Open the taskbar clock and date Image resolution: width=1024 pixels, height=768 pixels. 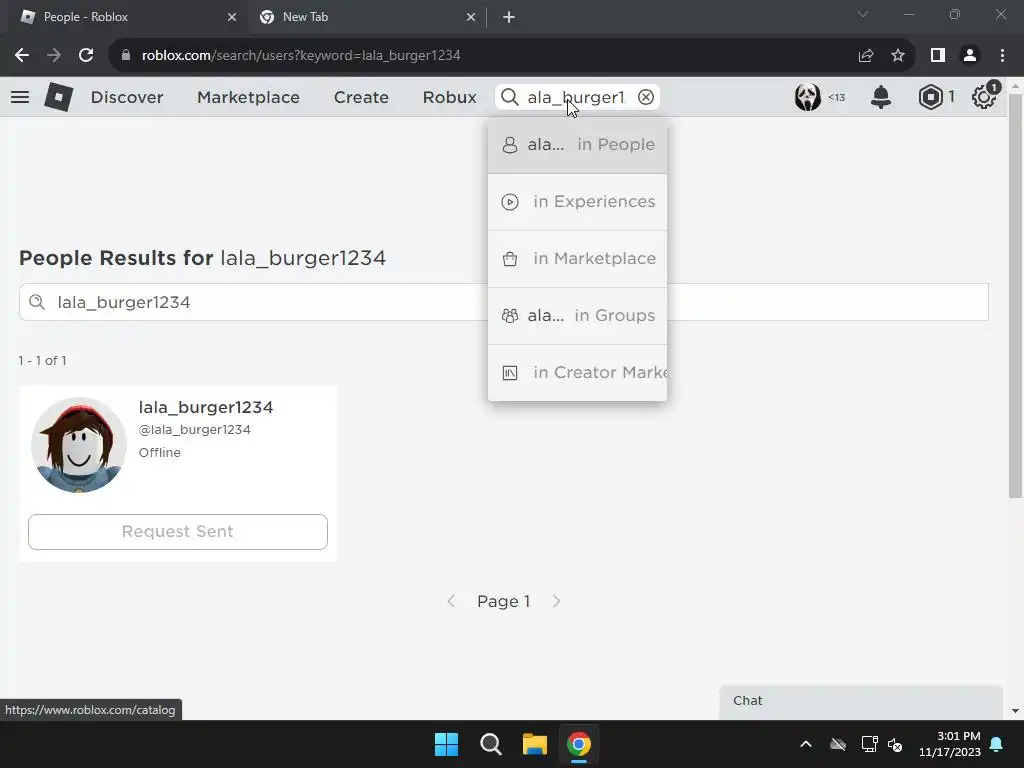[x=950, y=744]
